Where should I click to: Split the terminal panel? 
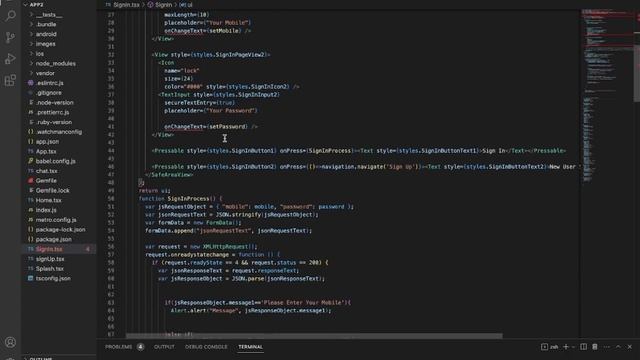pos(583,347)
